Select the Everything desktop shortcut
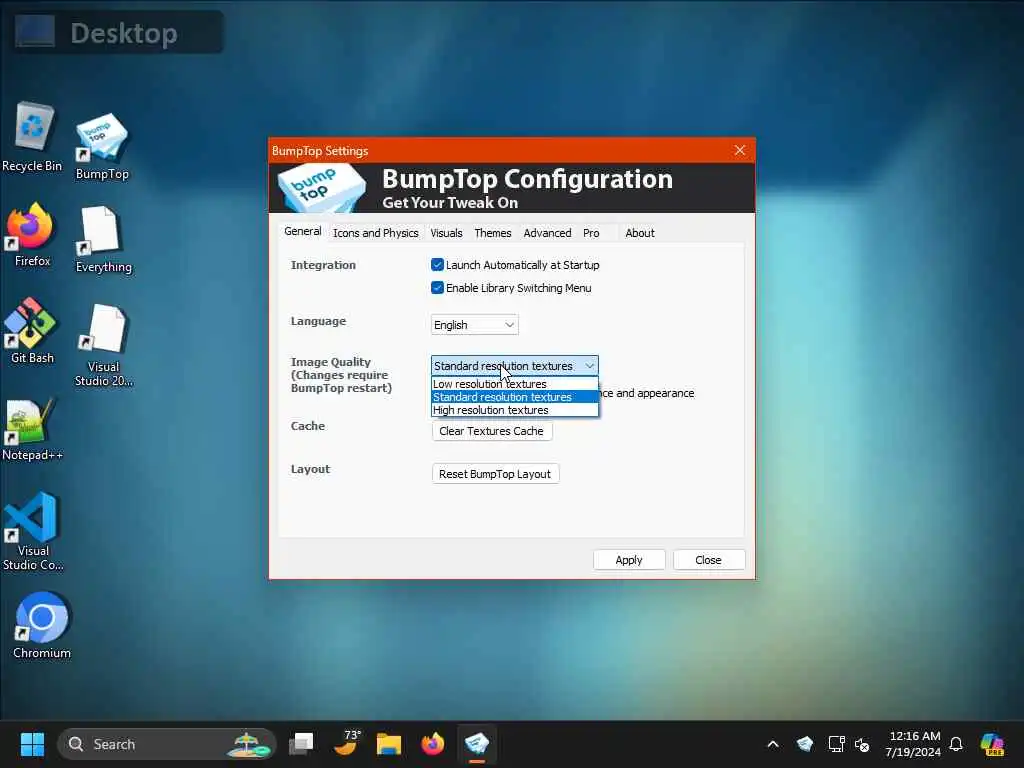The image size is (1024, 768). 103,239
